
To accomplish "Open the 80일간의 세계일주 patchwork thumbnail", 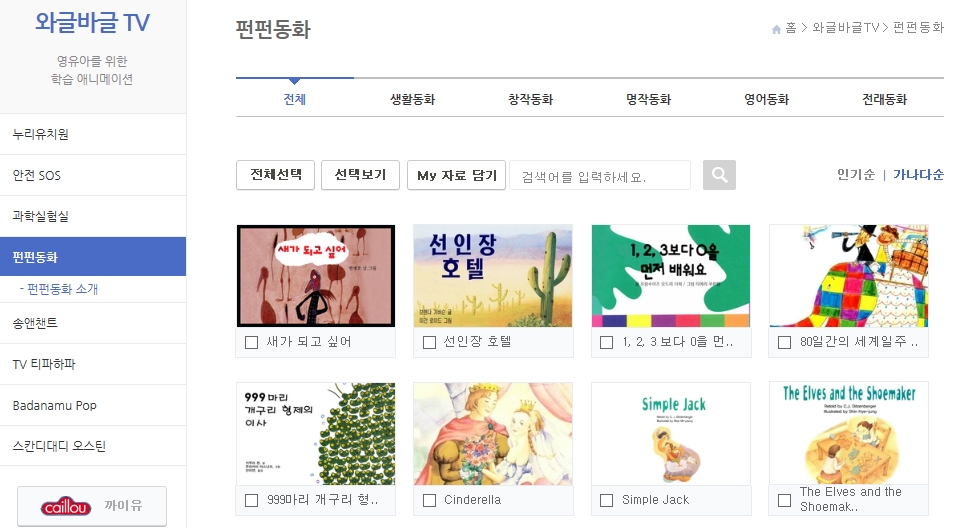I will pyautogui.click(x=849, y=276).
